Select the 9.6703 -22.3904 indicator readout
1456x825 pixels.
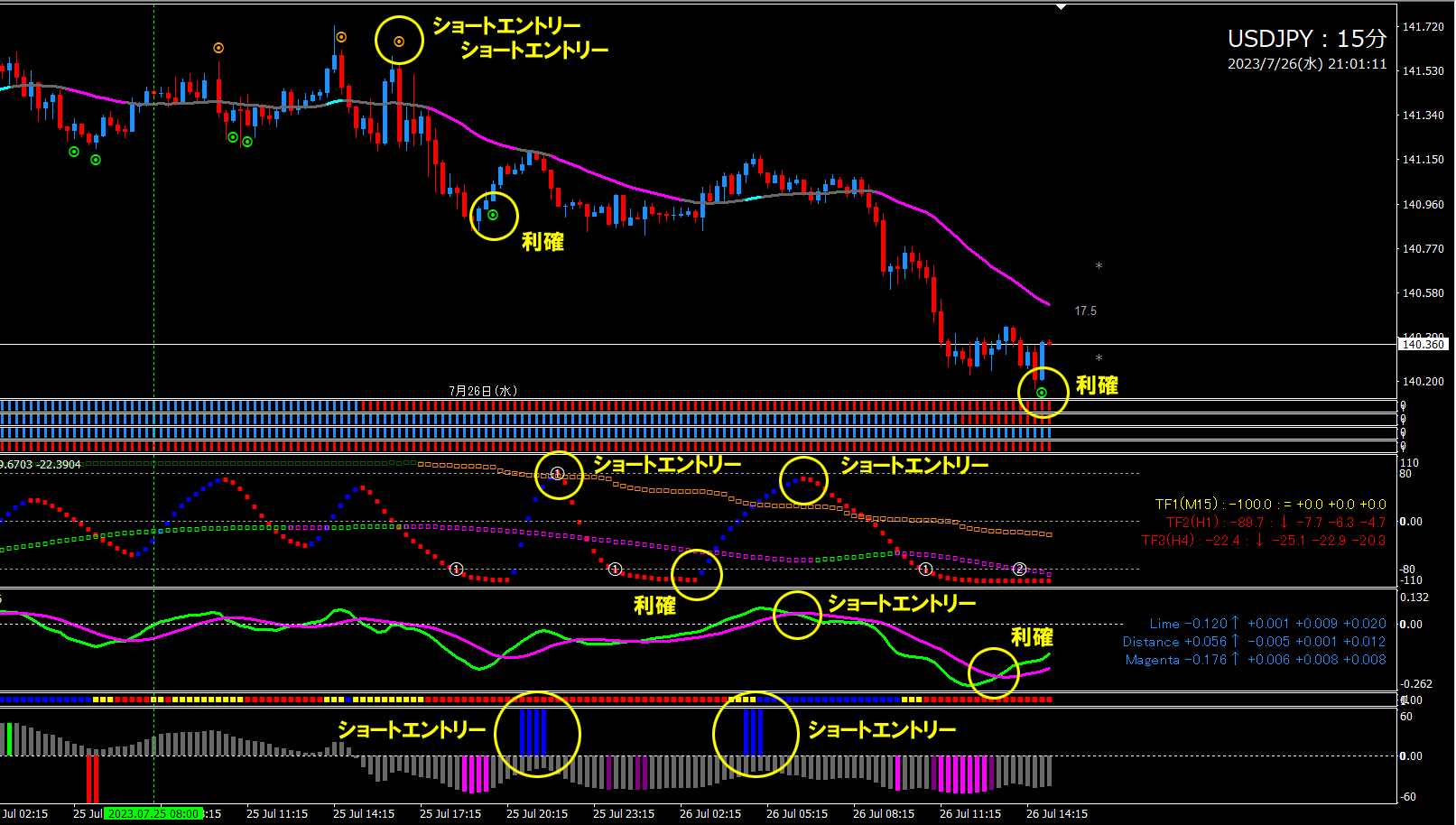pos(41,464)
